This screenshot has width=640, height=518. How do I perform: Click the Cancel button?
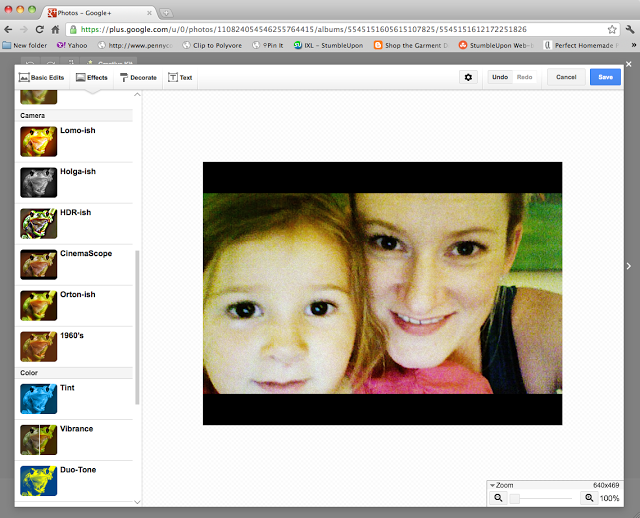coord(566,77)
